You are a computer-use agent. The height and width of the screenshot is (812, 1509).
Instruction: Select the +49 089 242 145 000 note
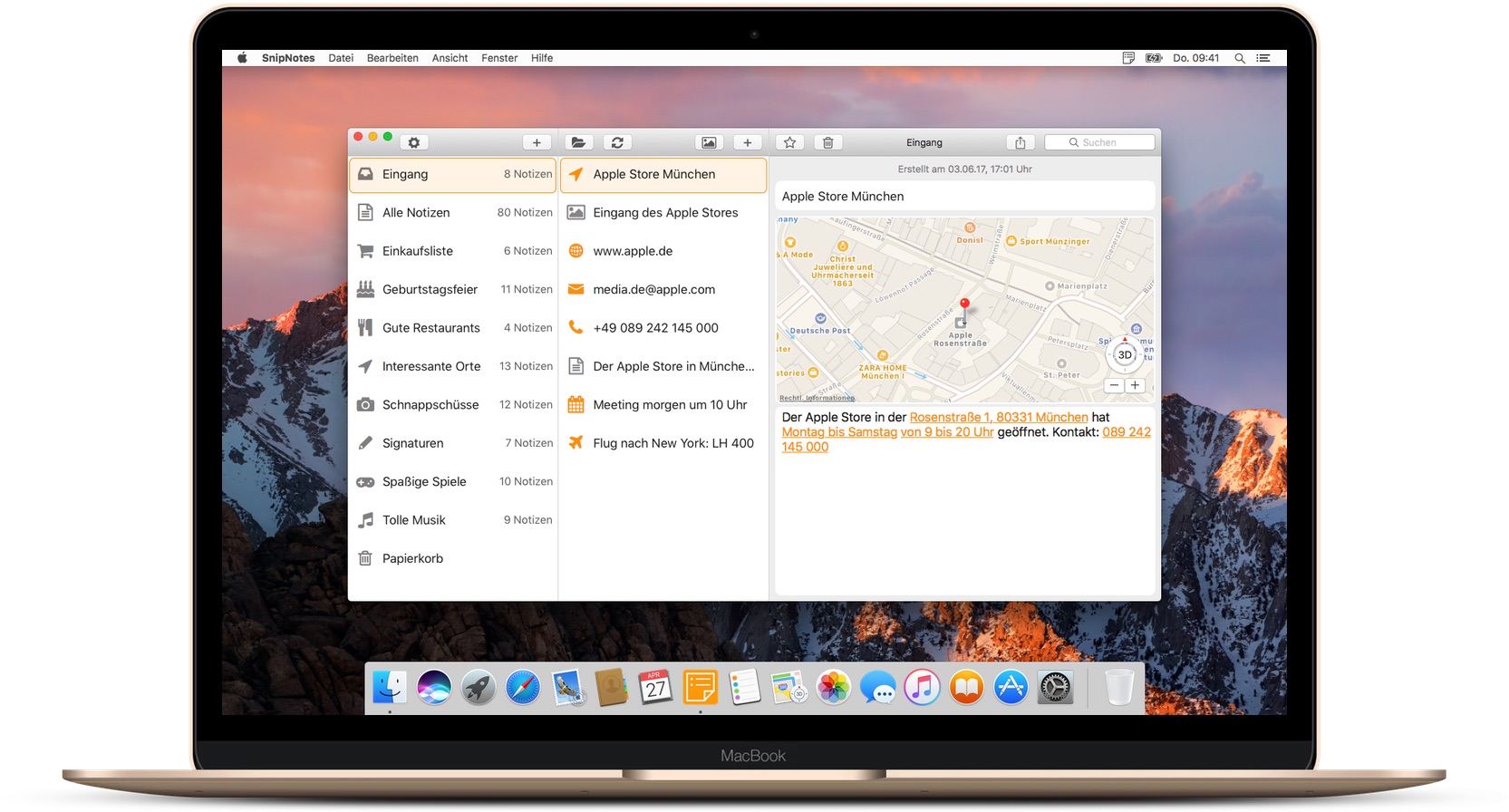tap(663, 328)
